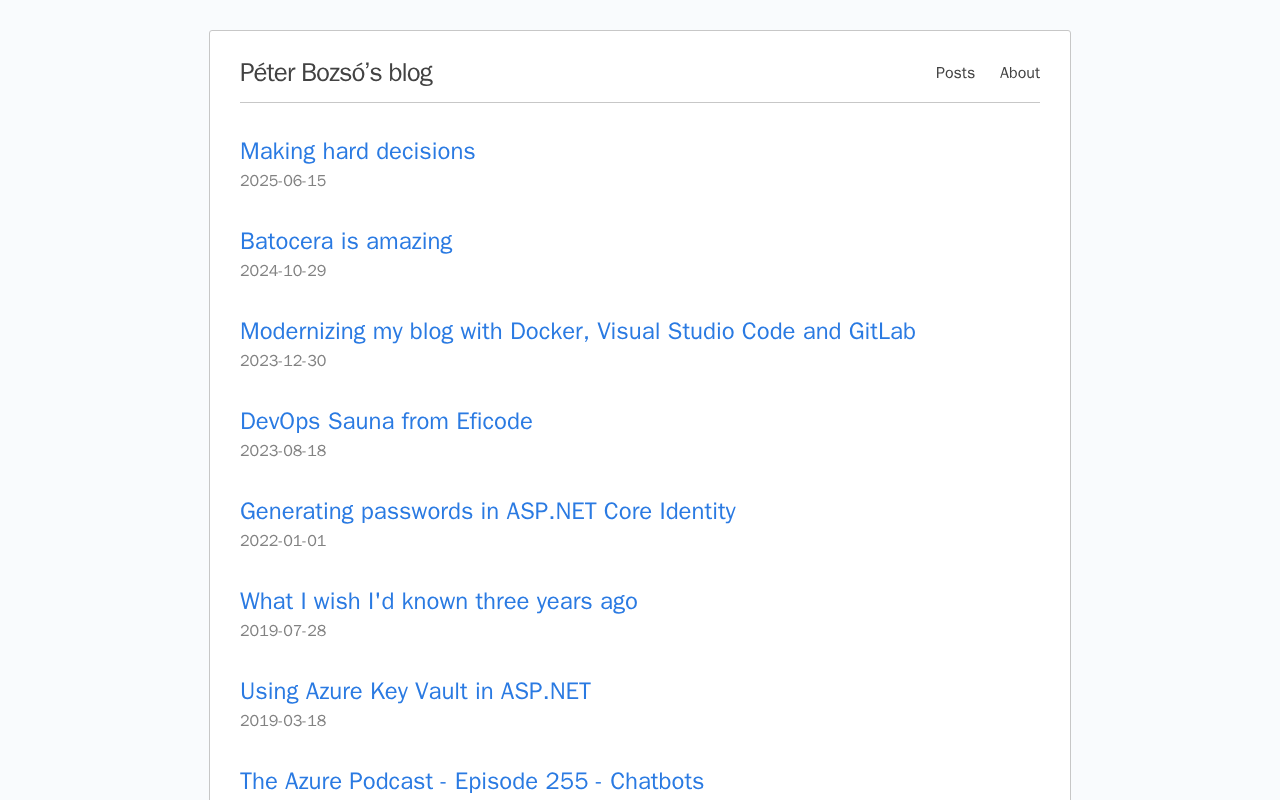Image resolution: width=1280 pixels, height=800 pixels.
Task: Read What I wish I'd known three years ago
Action: [438, 601]
